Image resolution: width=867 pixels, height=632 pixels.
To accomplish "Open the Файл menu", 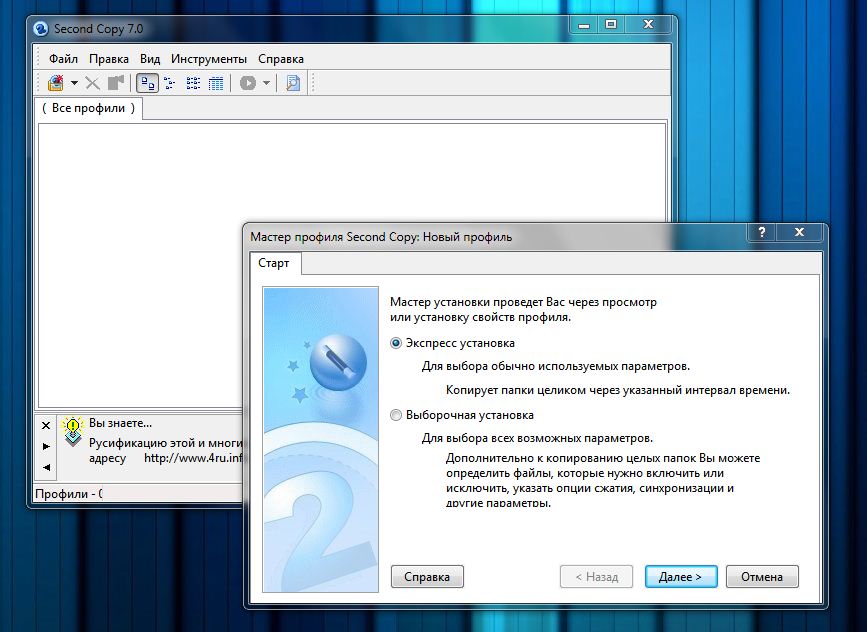I will pos(63,59).
